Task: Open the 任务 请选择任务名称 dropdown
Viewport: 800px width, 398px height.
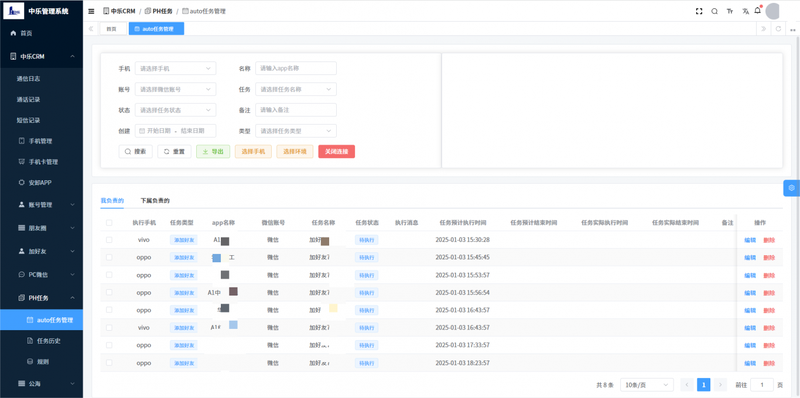Action: (x=296, y=89)
